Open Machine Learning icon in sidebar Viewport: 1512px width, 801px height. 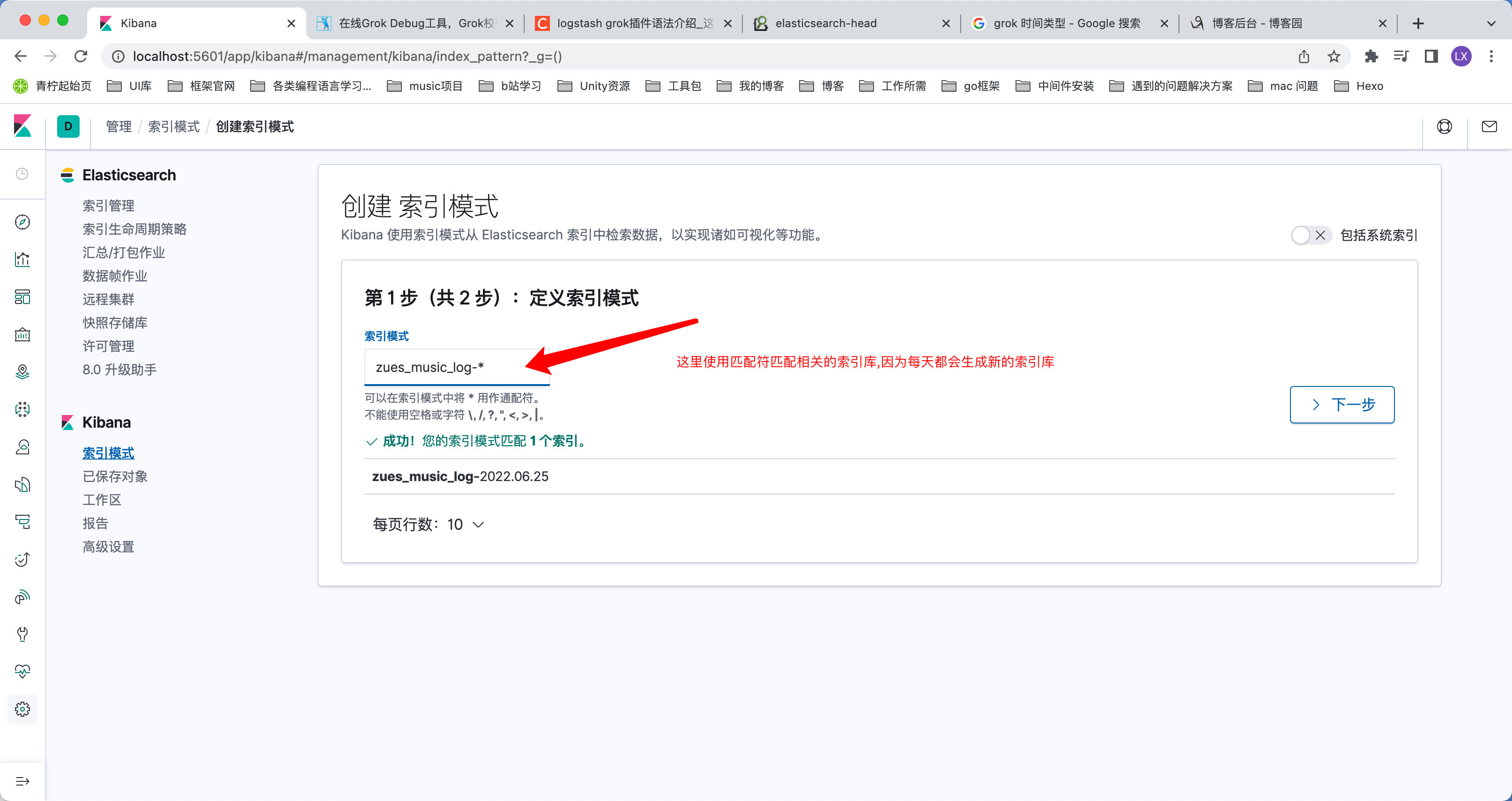tap(22, 409)
